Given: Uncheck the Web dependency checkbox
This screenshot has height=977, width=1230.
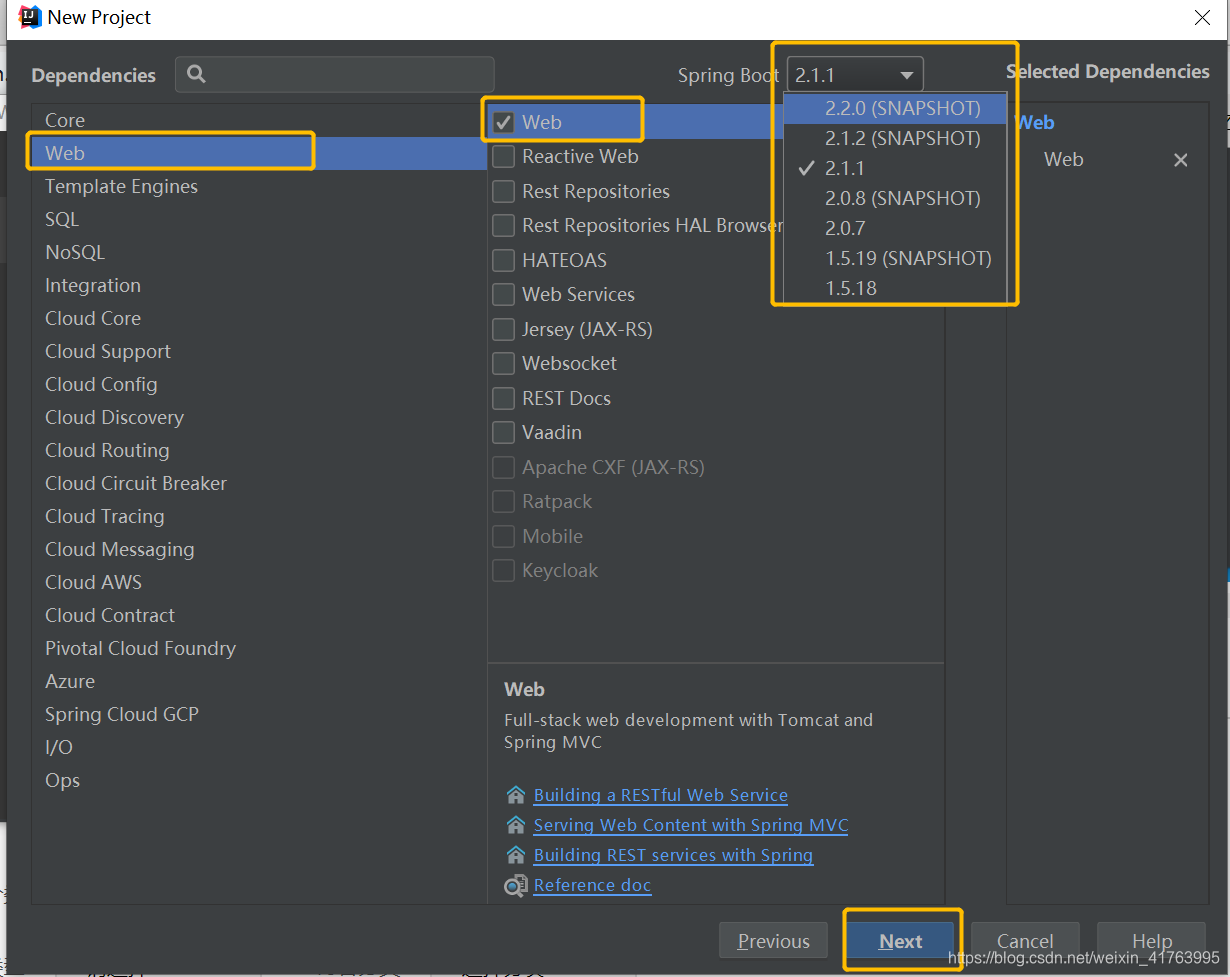Looking at the screenshot, I should pos(504,123).
